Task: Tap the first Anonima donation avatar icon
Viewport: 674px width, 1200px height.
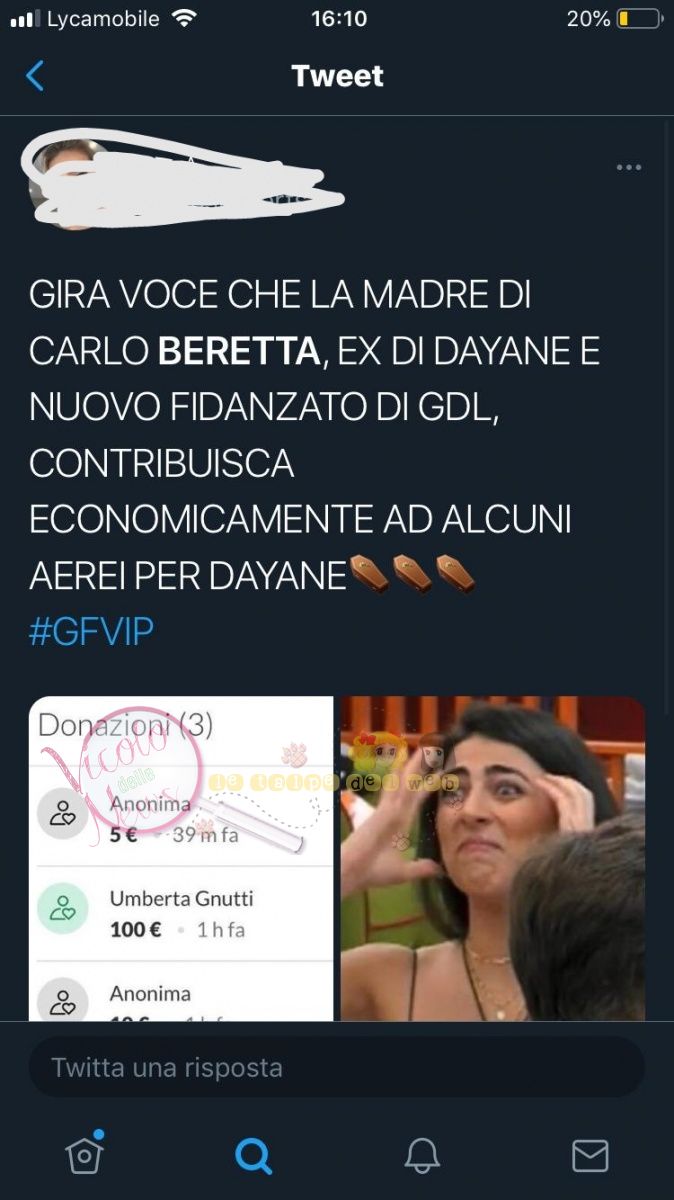Action: [x=63, y=814]
